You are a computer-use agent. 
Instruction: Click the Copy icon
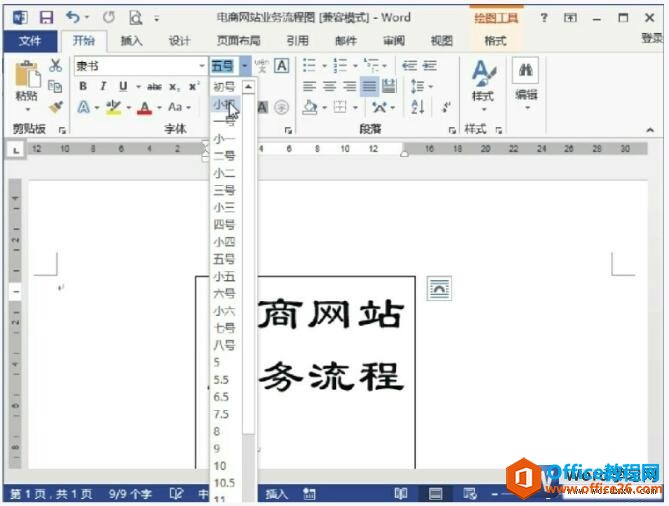click(55, 86)
